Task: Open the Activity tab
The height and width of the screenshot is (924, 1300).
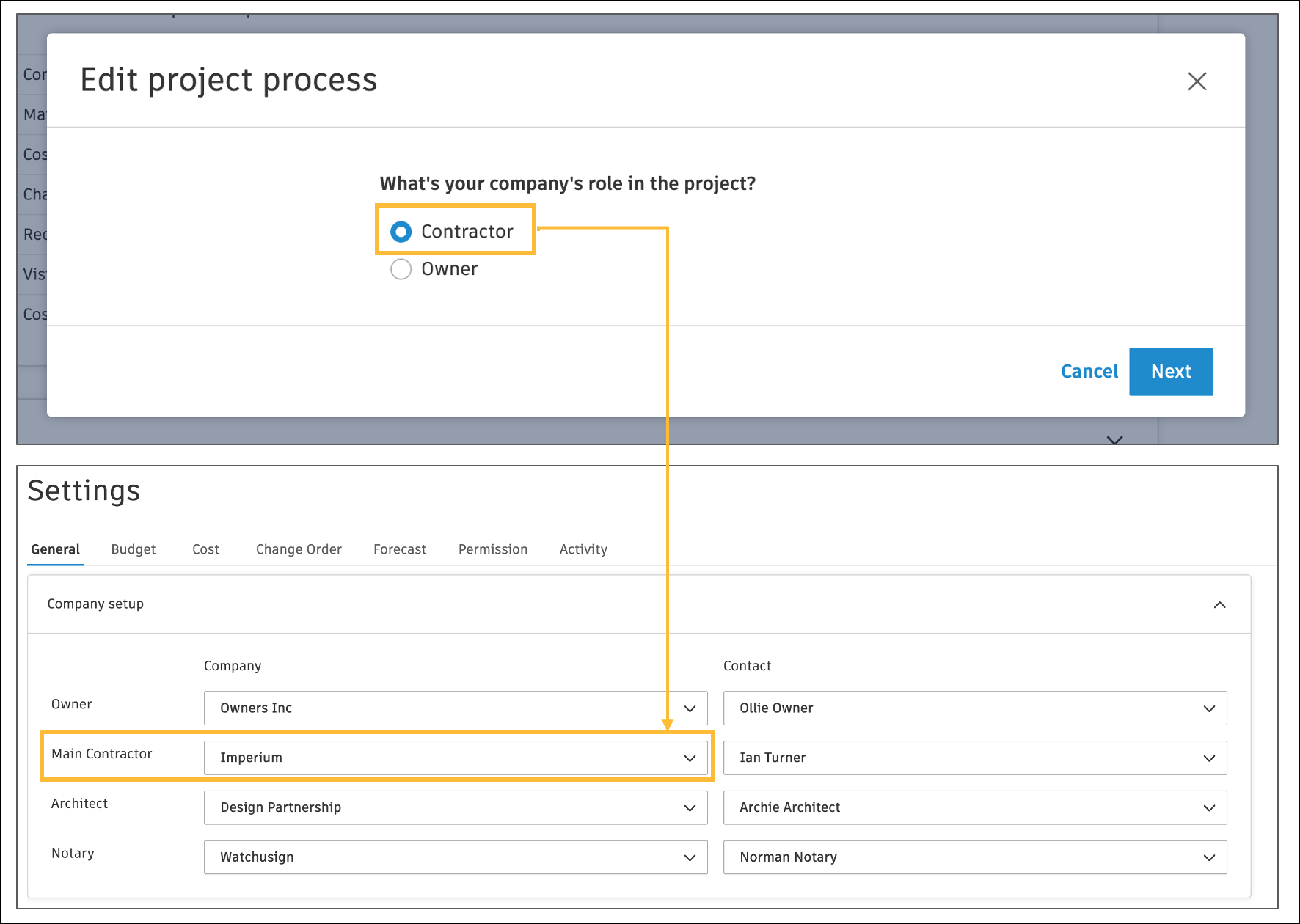Action: click(x=583, y=549)
